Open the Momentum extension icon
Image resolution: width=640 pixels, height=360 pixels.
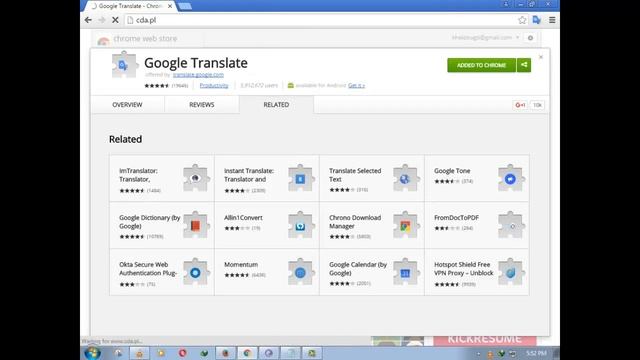point(301,272)
